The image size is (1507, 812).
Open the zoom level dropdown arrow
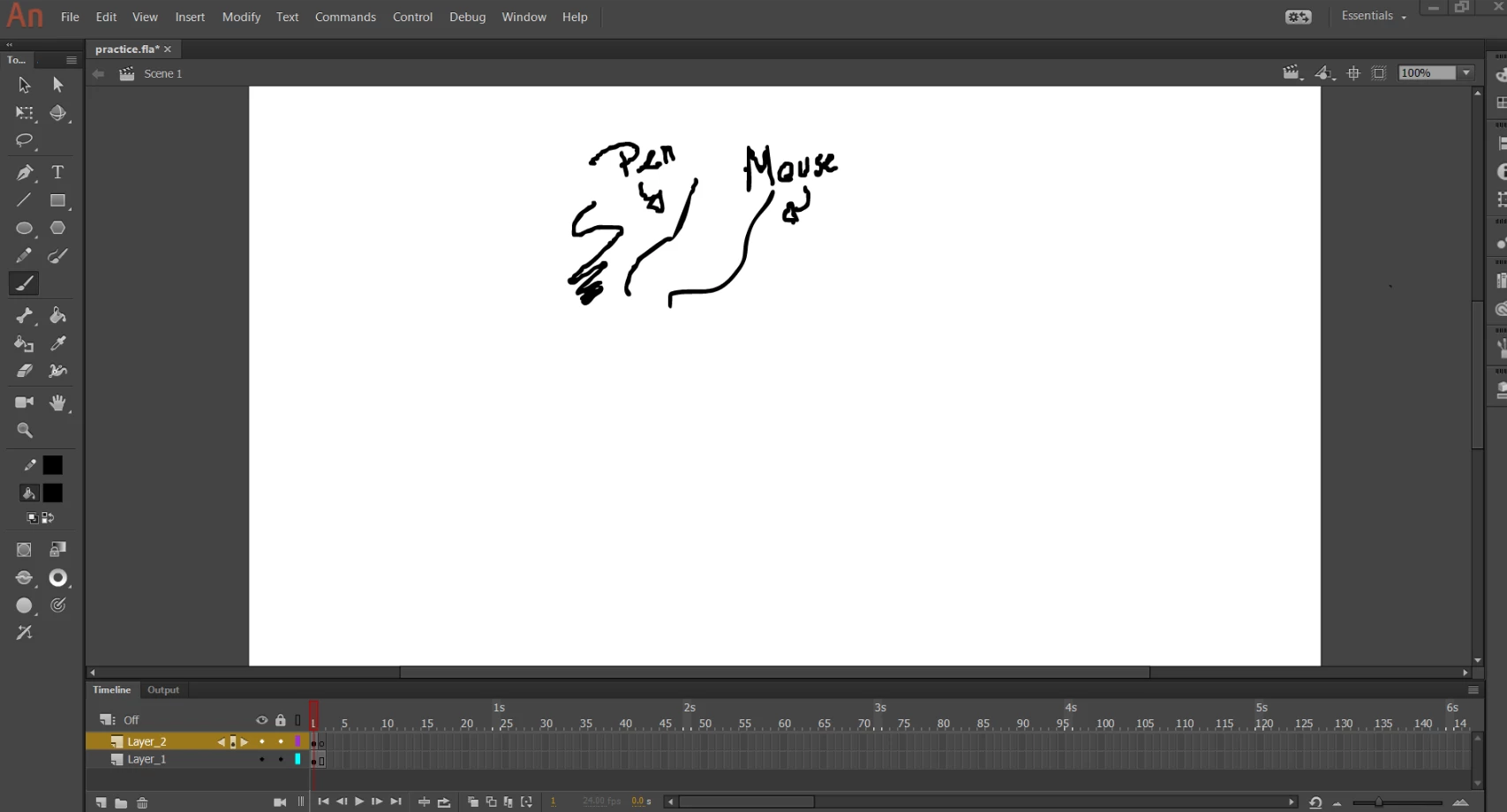click(1466, 73)
